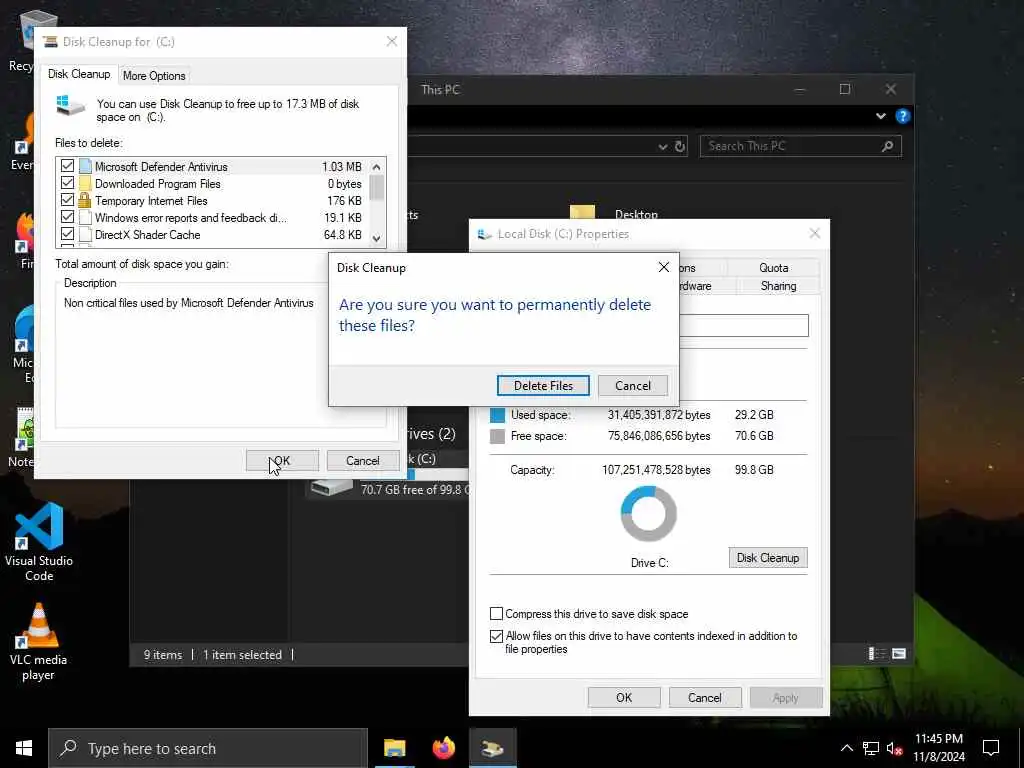Click the Windows error reports file icon

(85, 217)
